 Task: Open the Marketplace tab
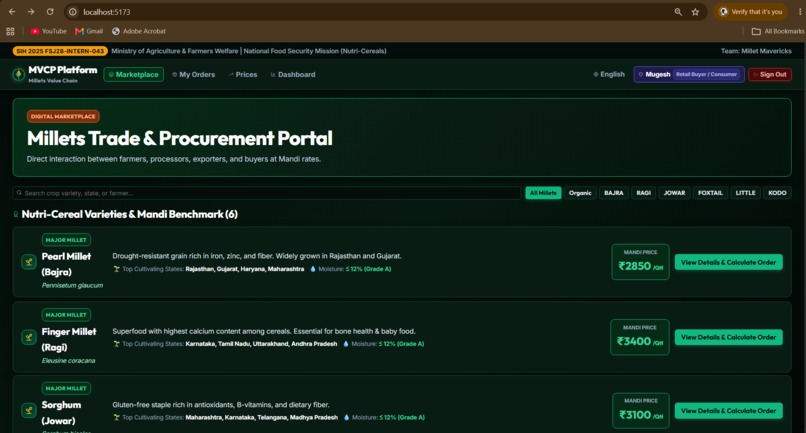tap(134, 75)
